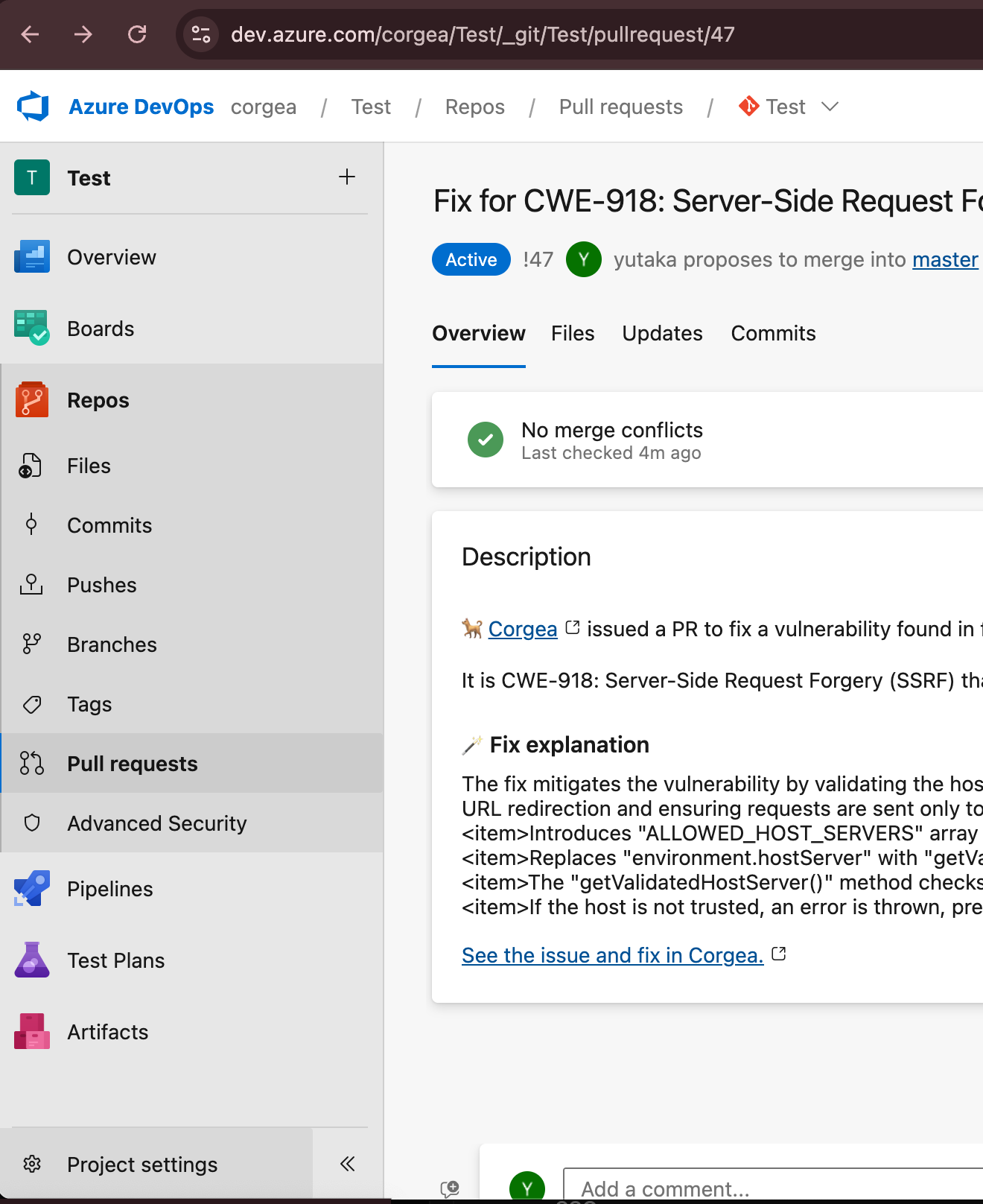The image size is (983, 1204).
Task: Click yutaka's green Y avatar in header
Action: pyautogui.click(x=584, y=259)
